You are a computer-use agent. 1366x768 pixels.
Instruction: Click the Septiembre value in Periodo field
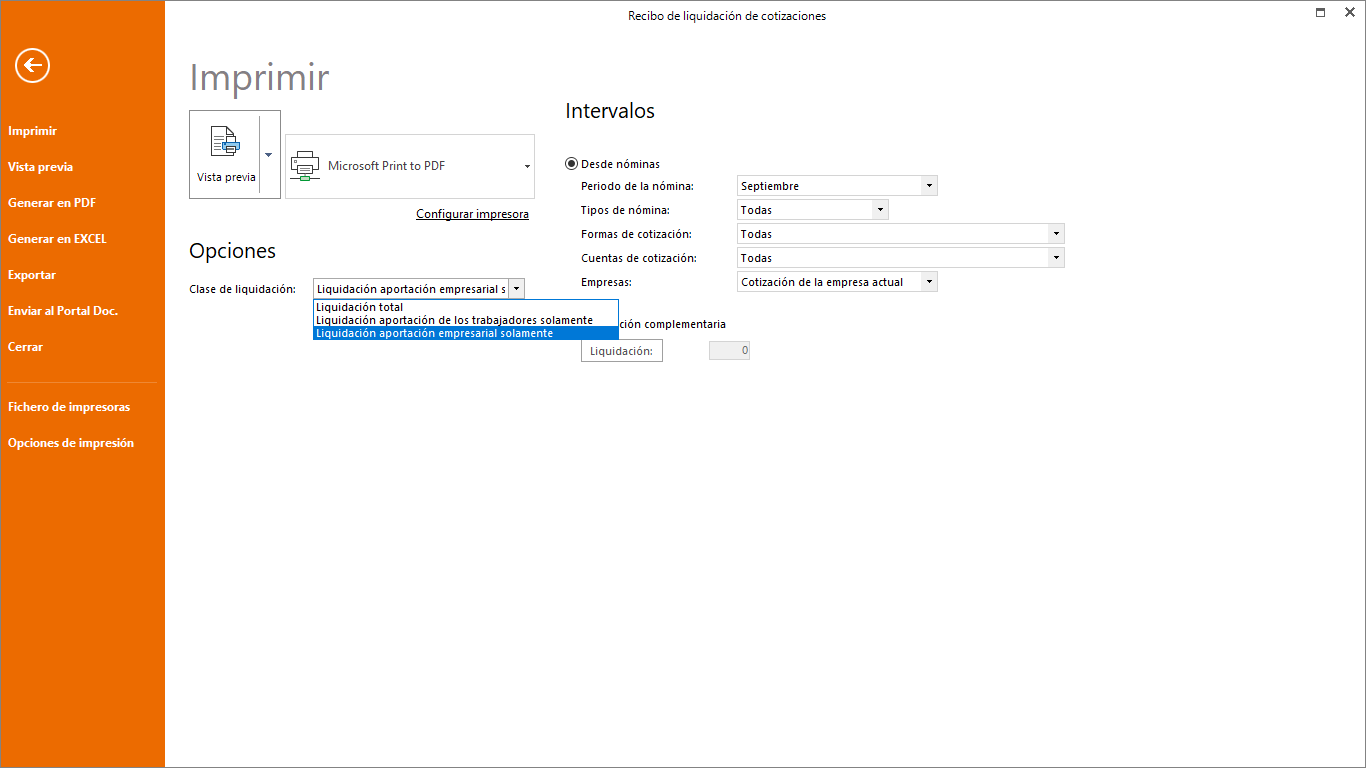coord(770,186)
